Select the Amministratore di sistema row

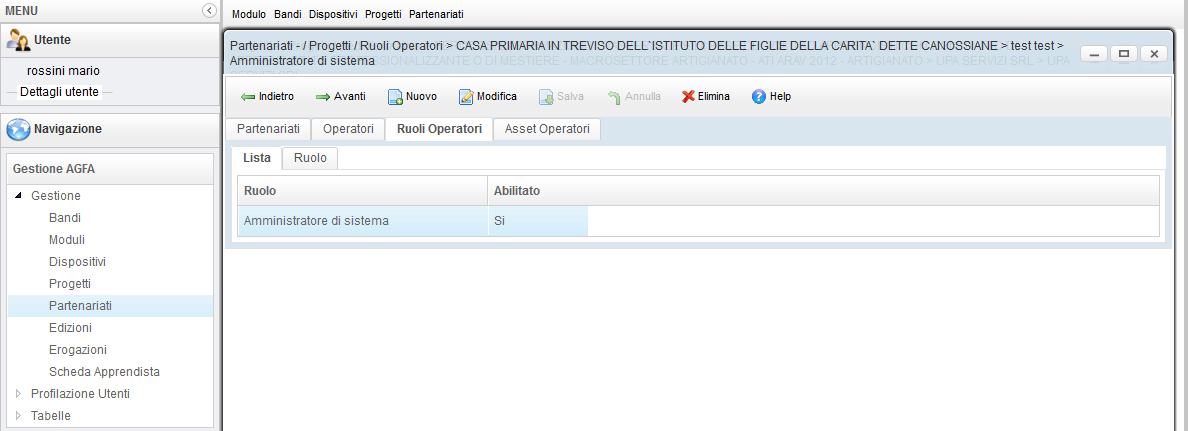pyautogui.click(x=317, y=221)
